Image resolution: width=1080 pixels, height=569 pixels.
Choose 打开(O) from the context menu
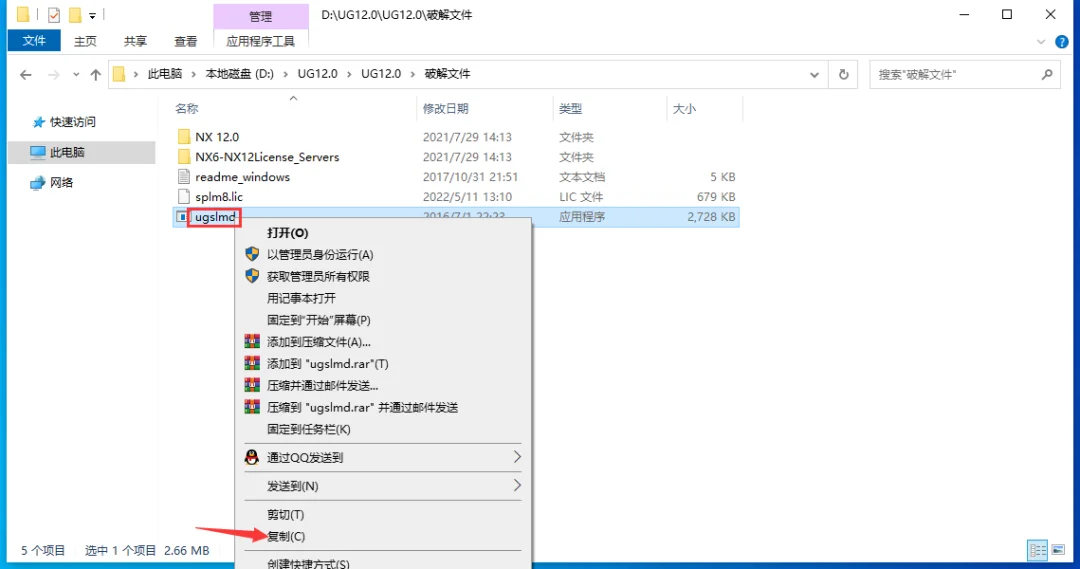point(287,233)
